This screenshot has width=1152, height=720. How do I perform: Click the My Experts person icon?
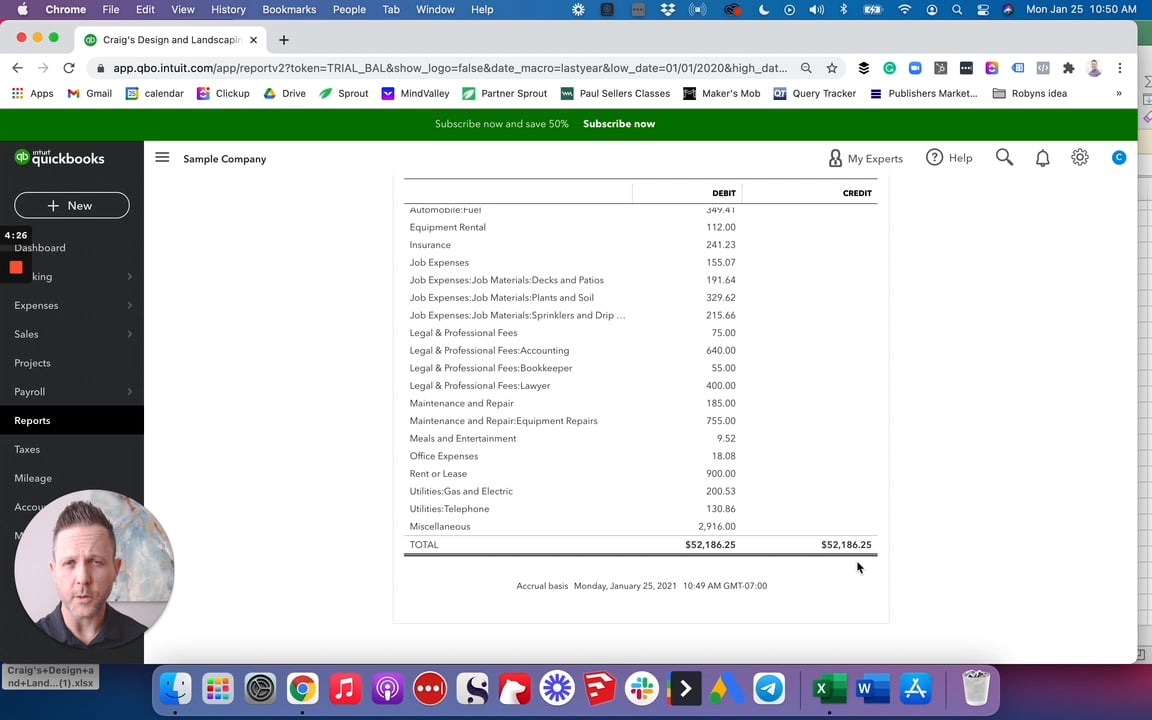(836, 158)
